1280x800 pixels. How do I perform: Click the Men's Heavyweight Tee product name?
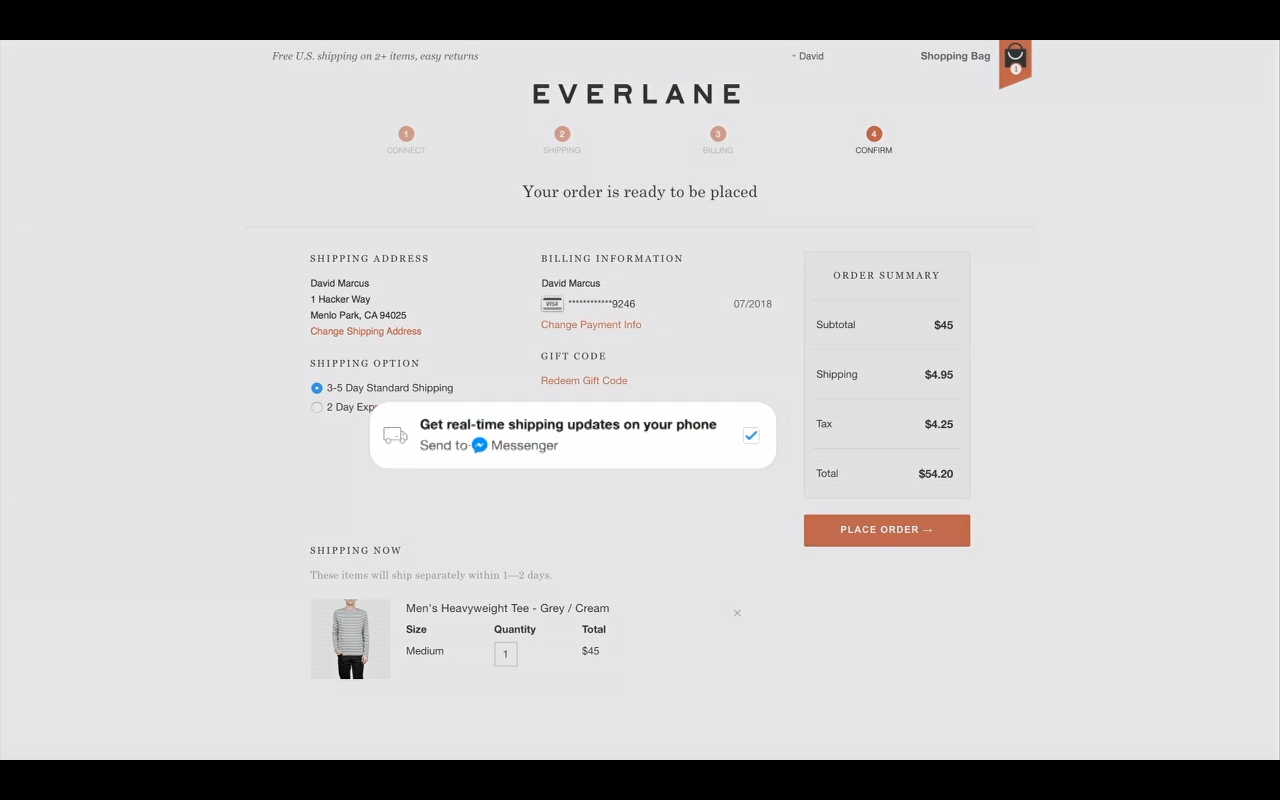click(507, 608)
